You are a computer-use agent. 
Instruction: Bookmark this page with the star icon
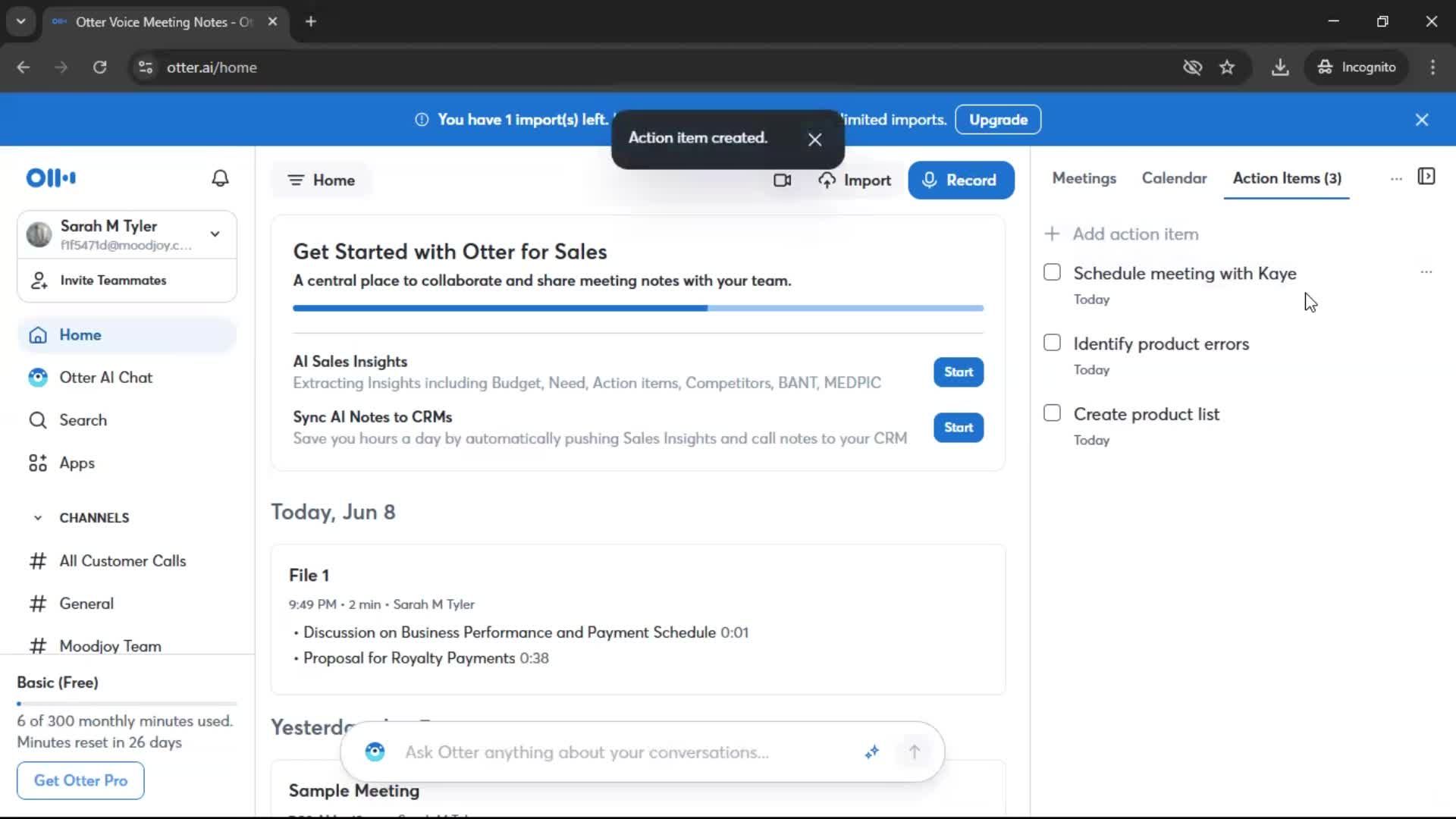point(1227,67)
